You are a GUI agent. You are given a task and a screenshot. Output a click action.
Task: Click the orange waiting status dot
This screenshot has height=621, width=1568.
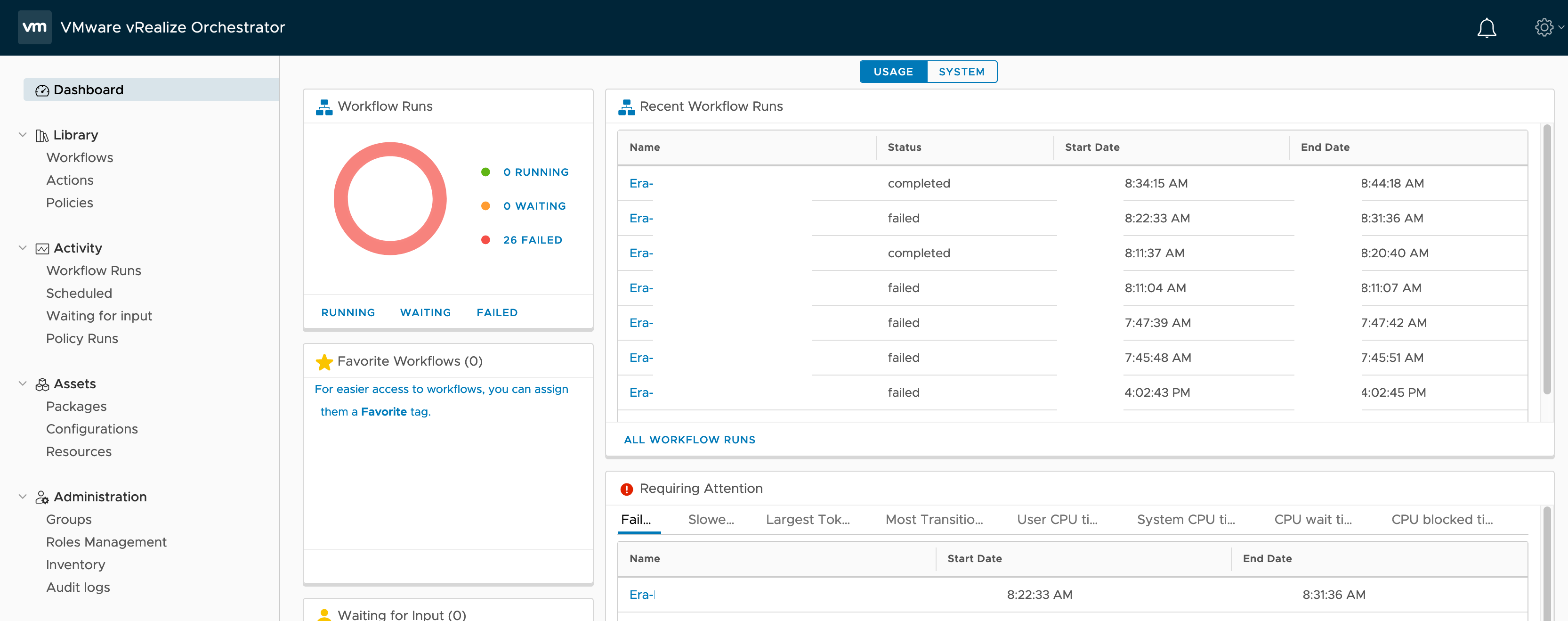coord(485,206)
